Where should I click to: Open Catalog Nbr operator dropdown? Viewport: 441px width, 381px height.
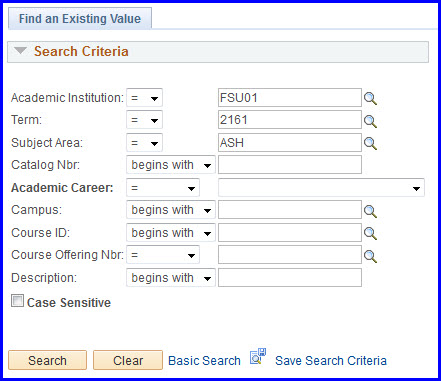coord(171,165)
